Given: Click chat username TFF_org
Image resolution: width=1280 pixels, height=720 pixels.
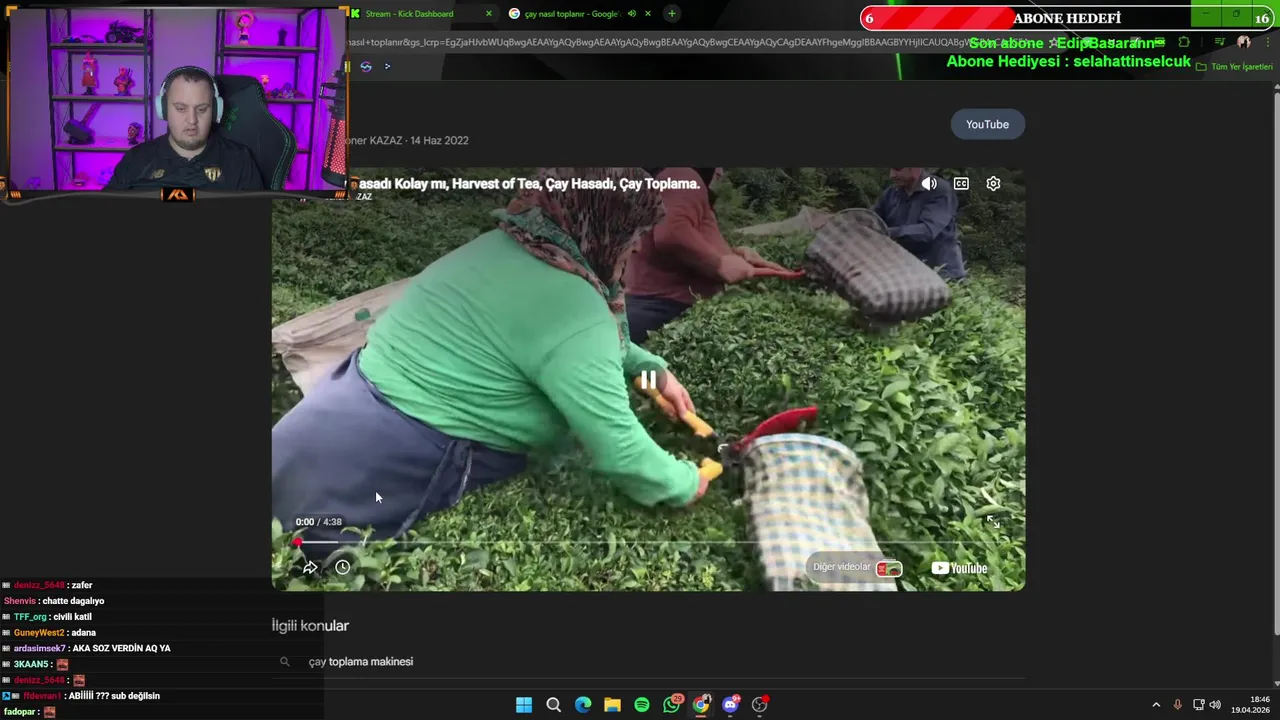Looking at the screenshot, I should point(30,617).
